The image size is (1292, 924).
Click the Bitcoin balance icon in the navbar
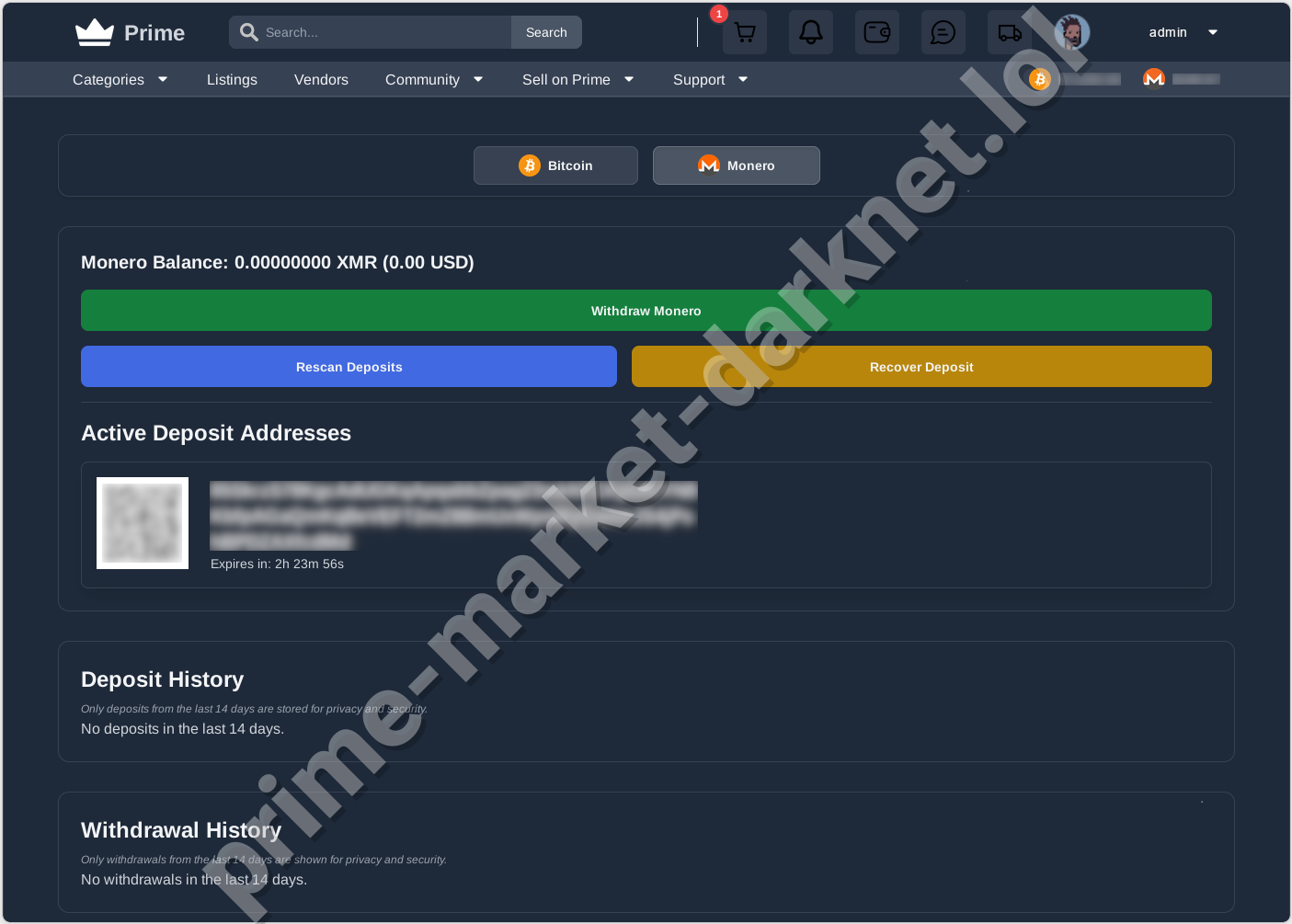click(1040, 79)
